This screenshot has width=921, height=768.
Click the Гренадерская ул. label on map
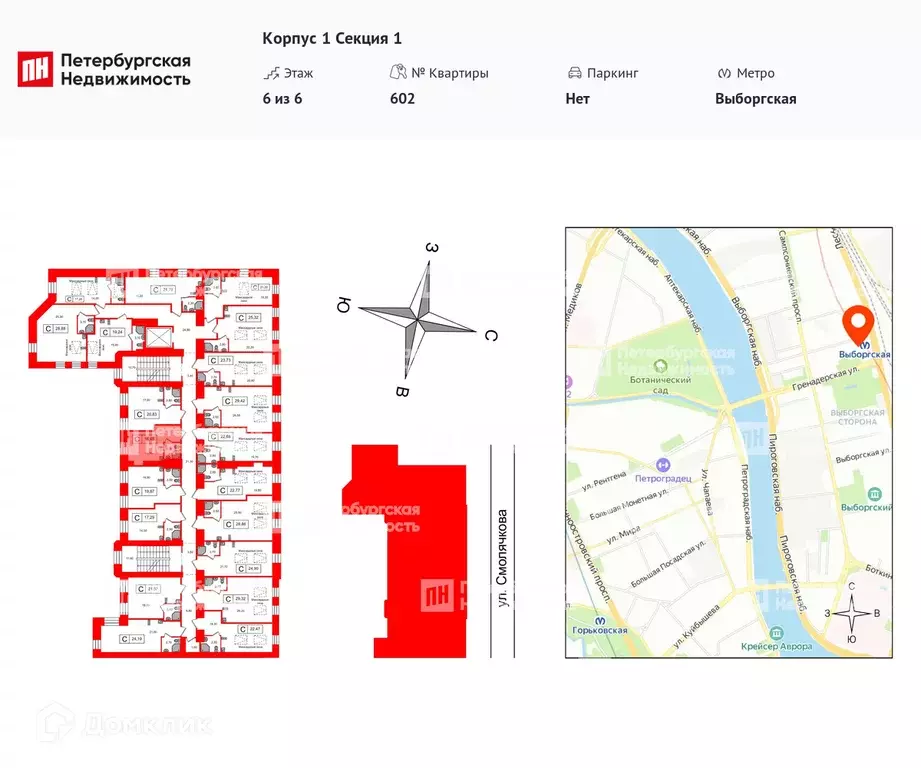point(825,379)
